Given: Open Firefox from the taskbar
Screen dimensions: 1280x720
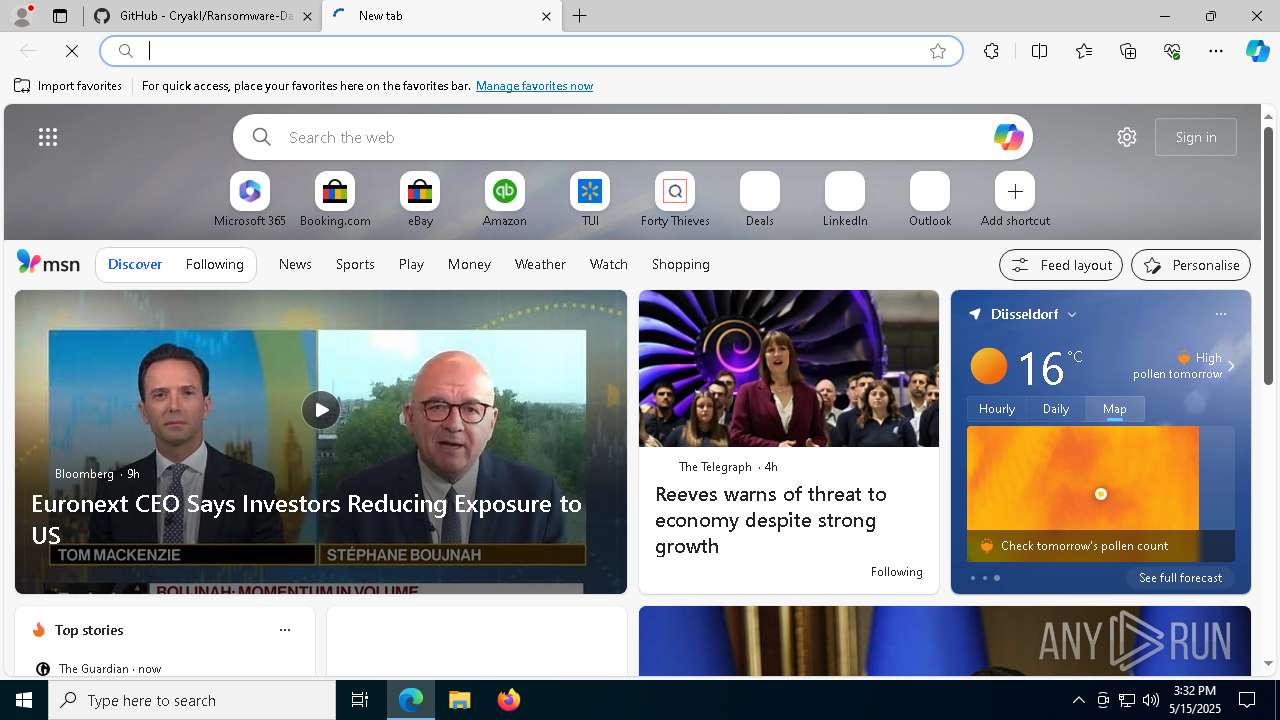Looking at the screenshot, I should (508, 700).
